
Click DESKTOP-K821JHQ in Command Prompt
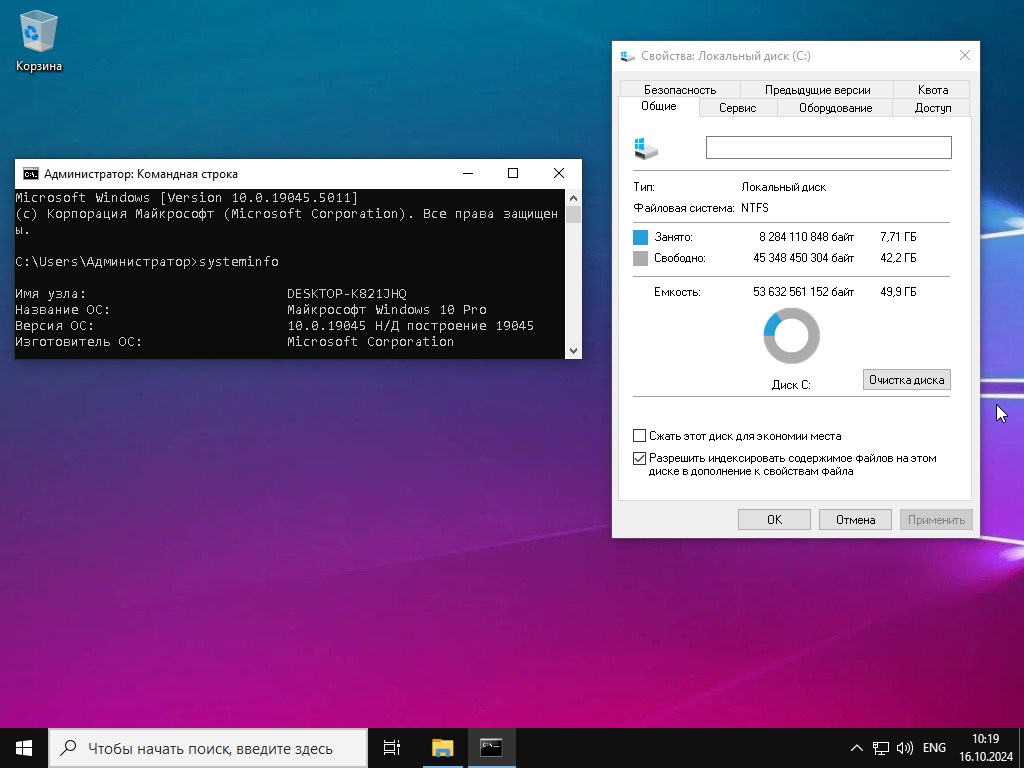click(347, 294)
